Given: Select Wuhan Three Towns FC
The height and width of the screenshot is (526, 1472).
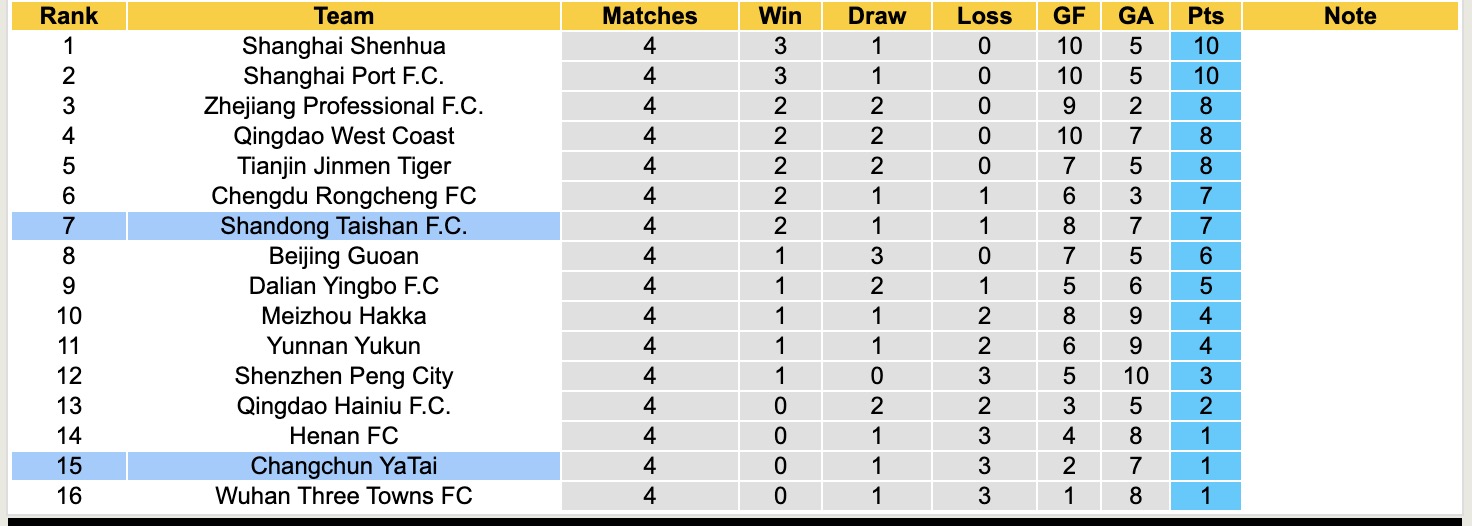Looking at the screenshot, I should pos(343,496).
